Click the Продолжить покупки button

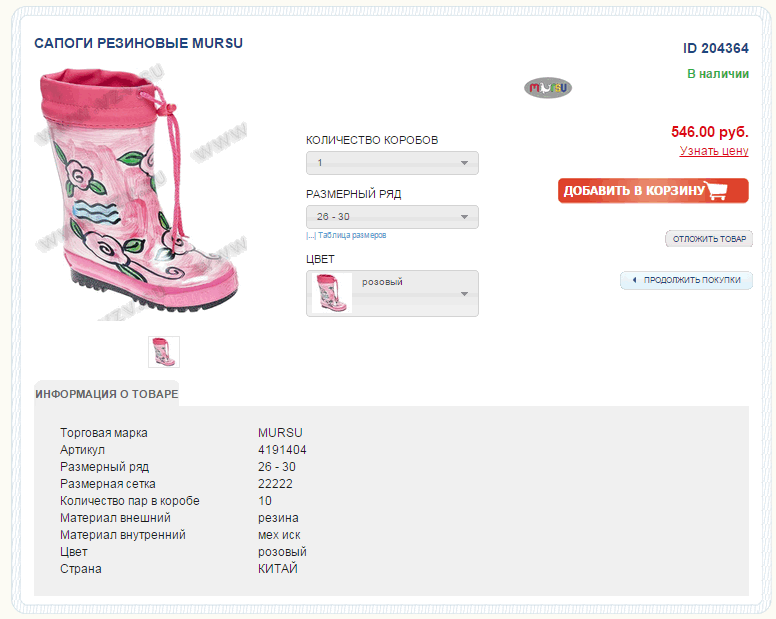pyautogui.click(x=686, y=280)
